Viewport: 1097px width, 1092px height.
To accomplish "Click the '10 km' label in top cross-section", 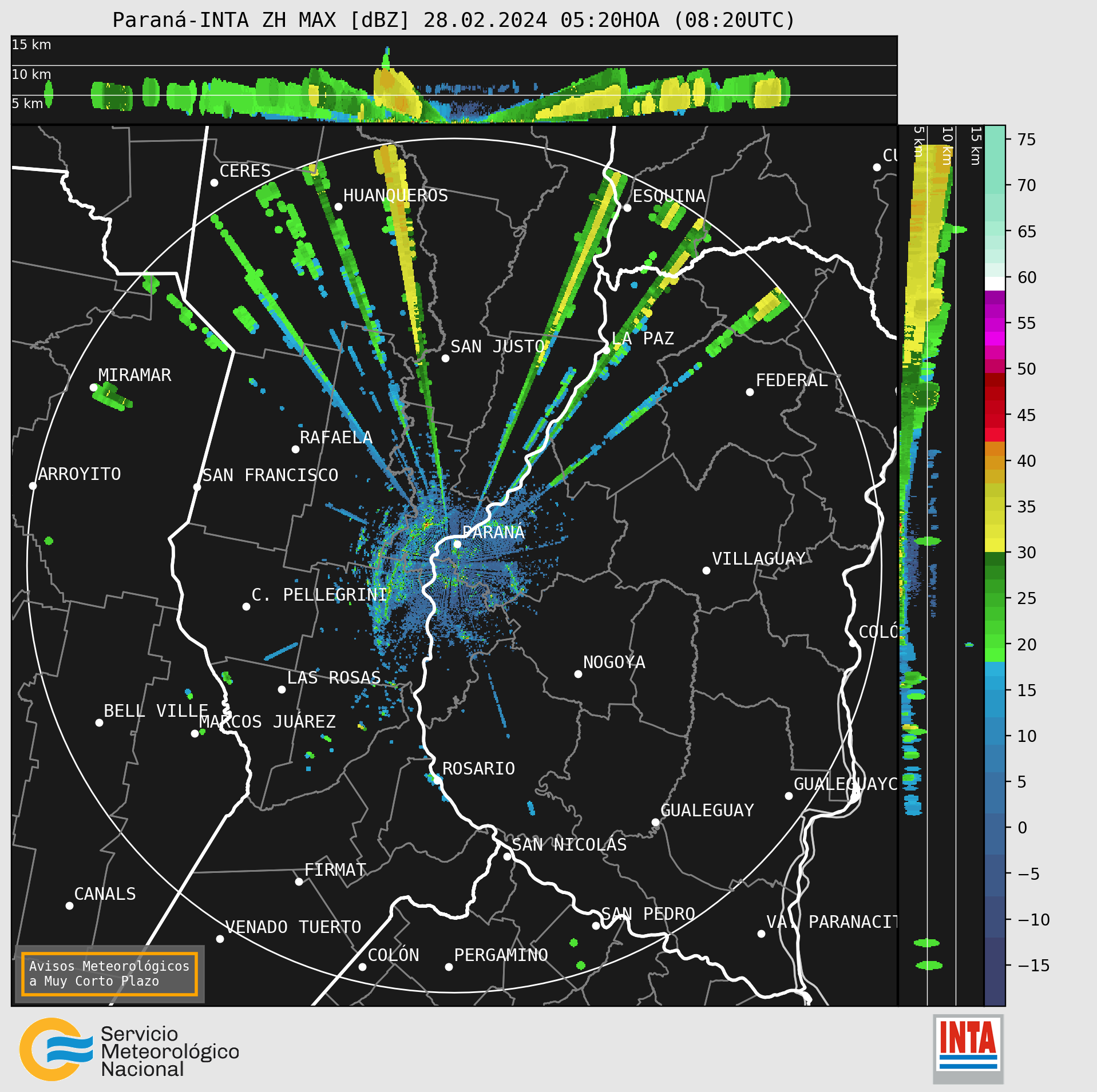I will pyautogui.click(x=31, y=74).
